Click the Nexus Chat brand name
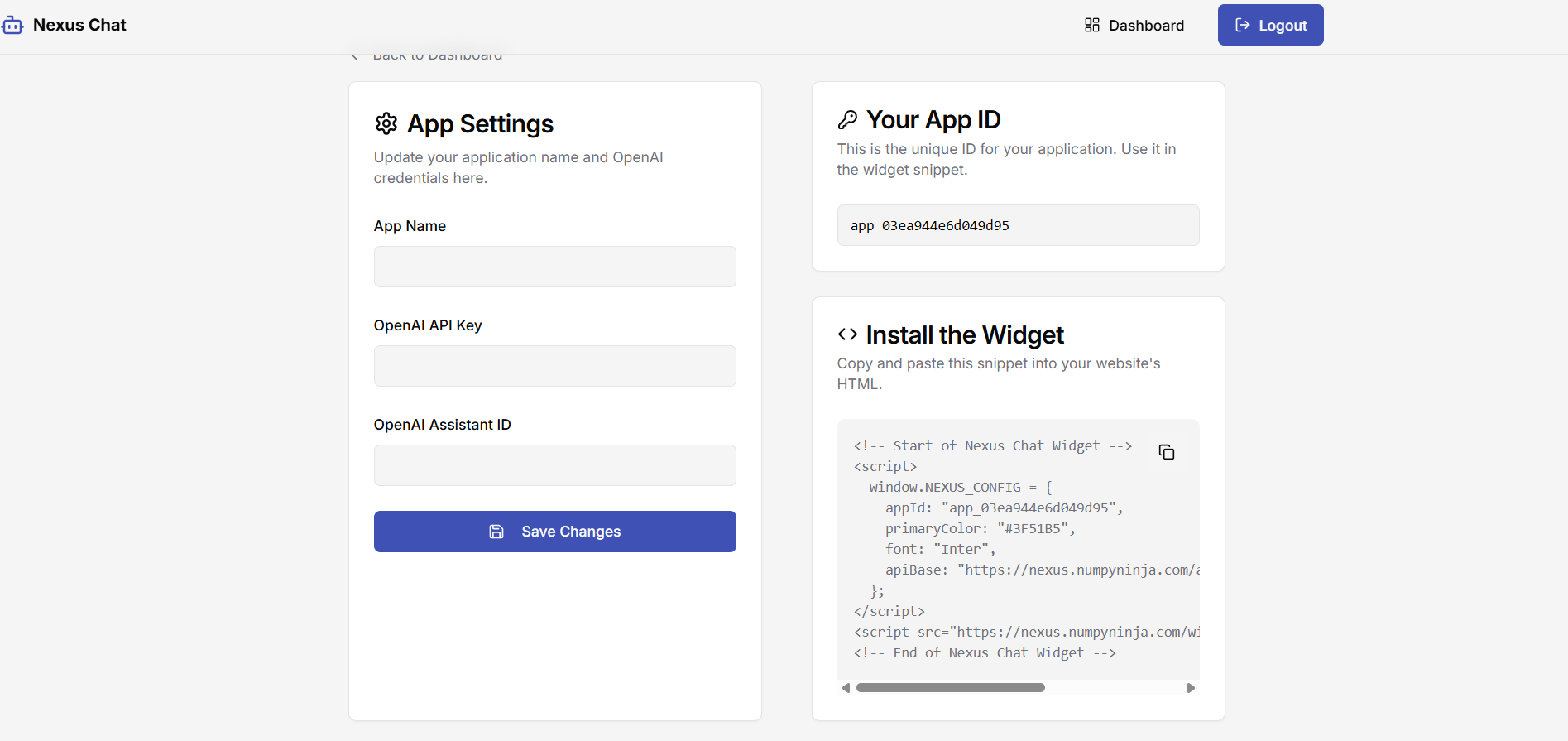Screen dimensions: 1568x741 [79, 25]
